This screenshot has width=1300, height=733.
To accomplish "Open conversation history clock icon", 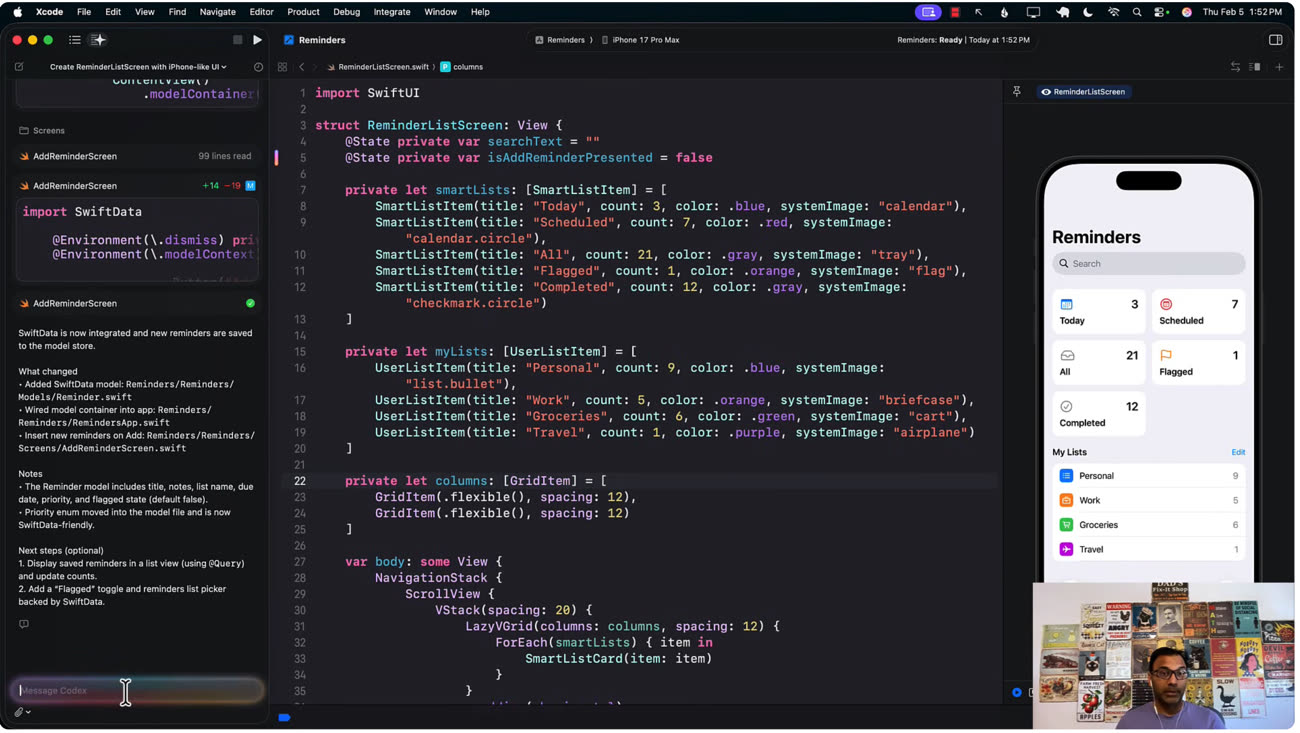I will point(258,67).
